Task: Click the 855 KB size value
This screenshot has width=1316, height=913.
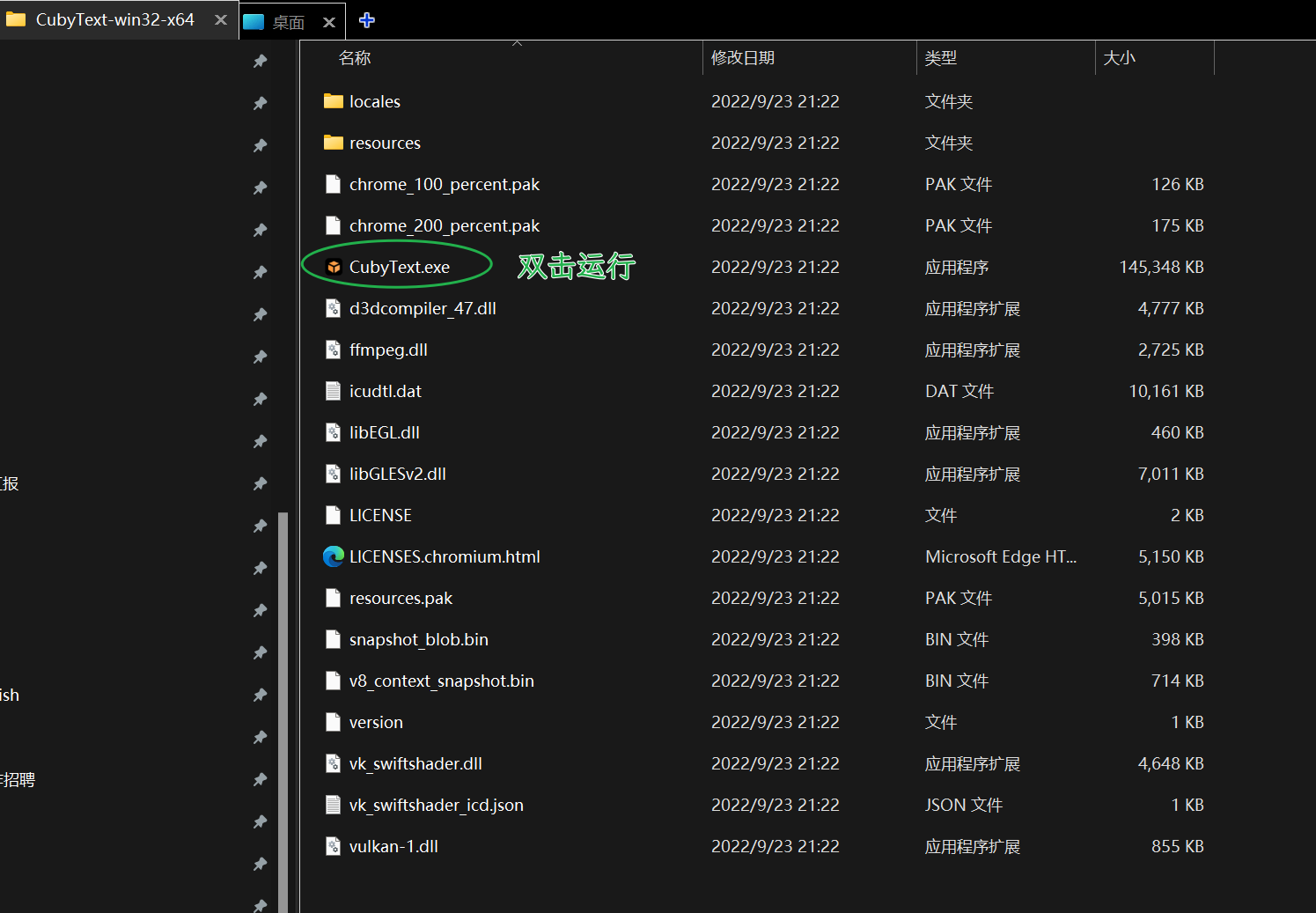Action: [1178, 846]
